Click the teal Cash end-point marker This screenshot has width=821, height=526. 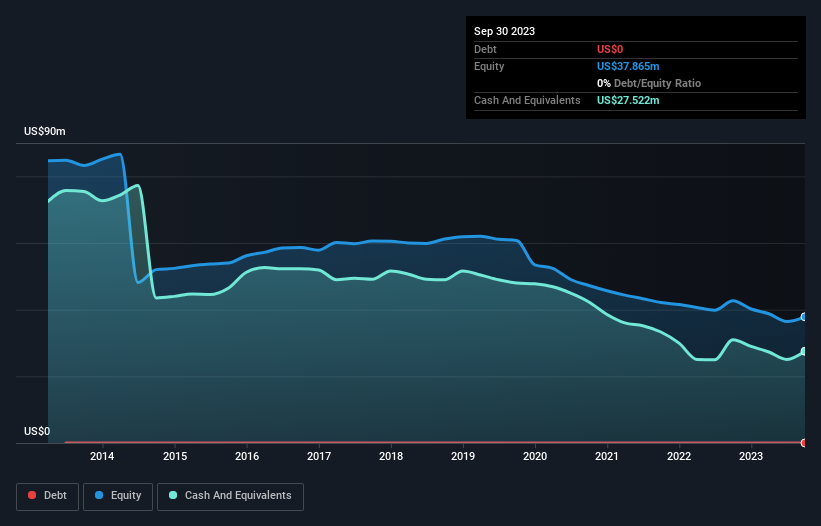pos(804,351)
